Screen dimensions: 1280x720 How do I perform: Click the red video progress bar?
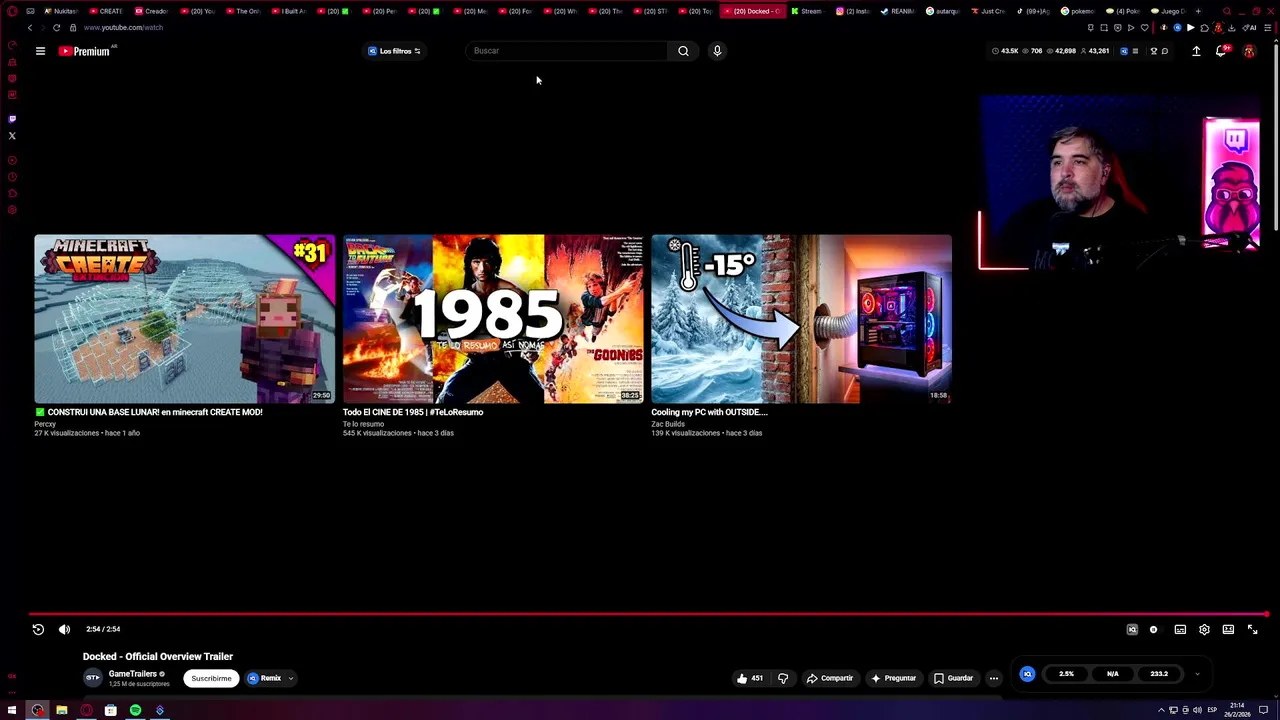coord(648,614)
